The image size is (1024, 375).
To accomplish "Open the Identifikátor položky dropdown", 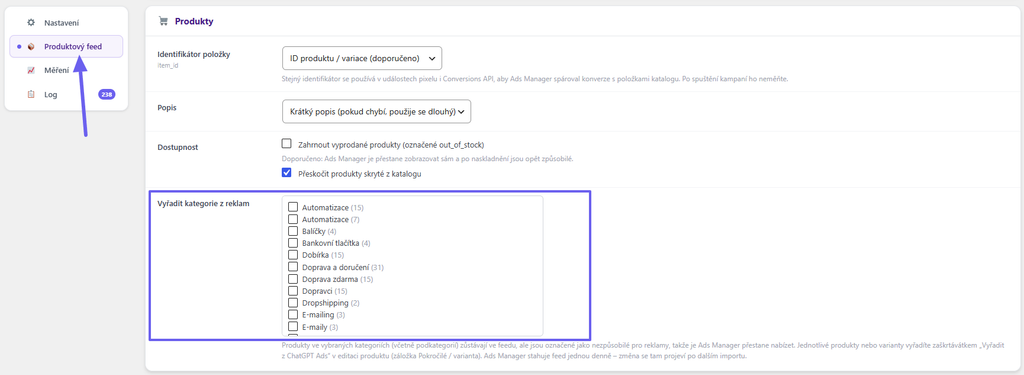I will click(362, 58).
